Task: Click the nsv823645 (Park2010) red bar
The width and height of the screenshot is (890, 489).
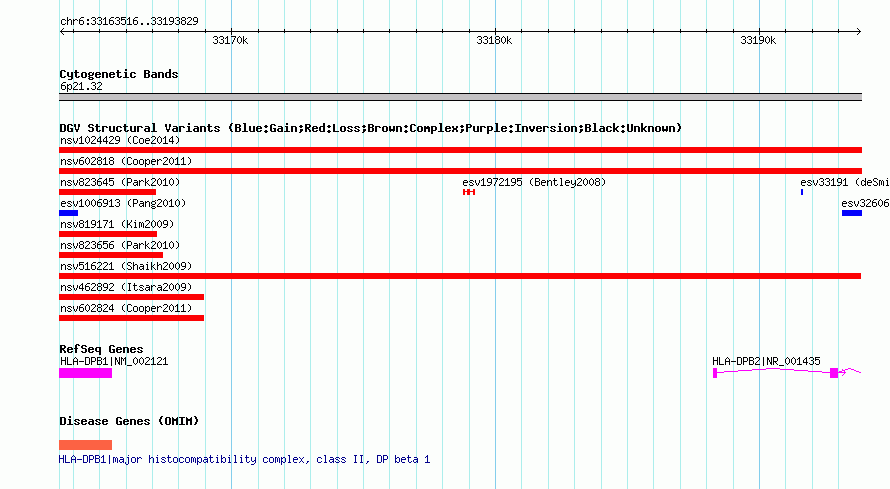Action: pyautogui.click(x=107, y=192)
